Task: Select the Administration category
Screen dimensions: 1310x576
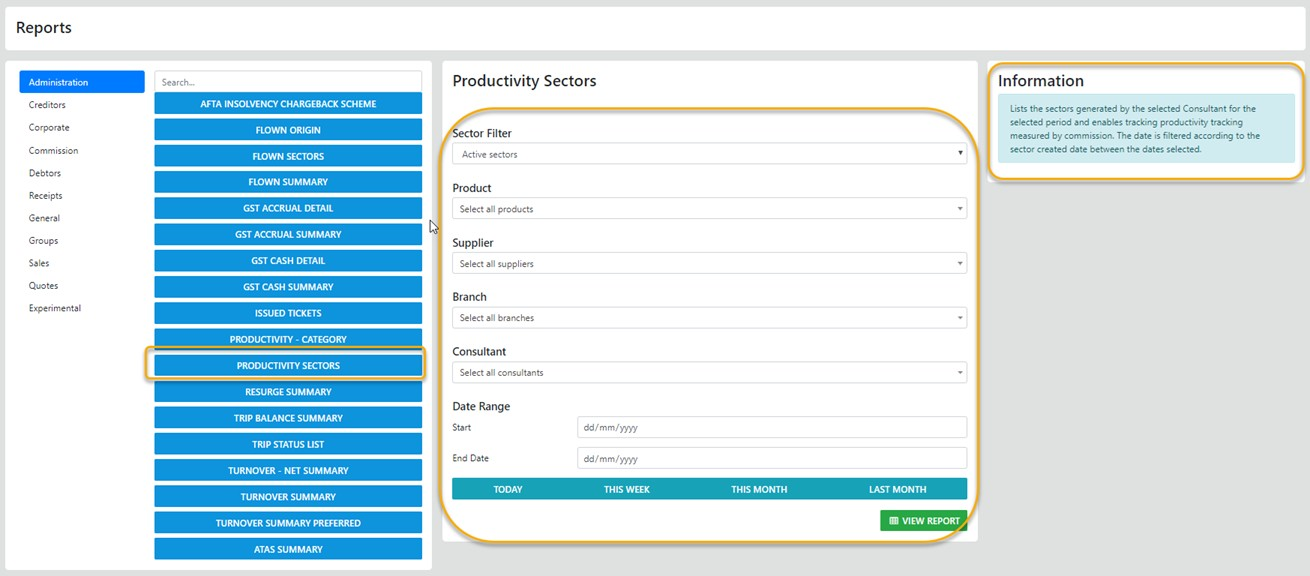Action: 81,82
